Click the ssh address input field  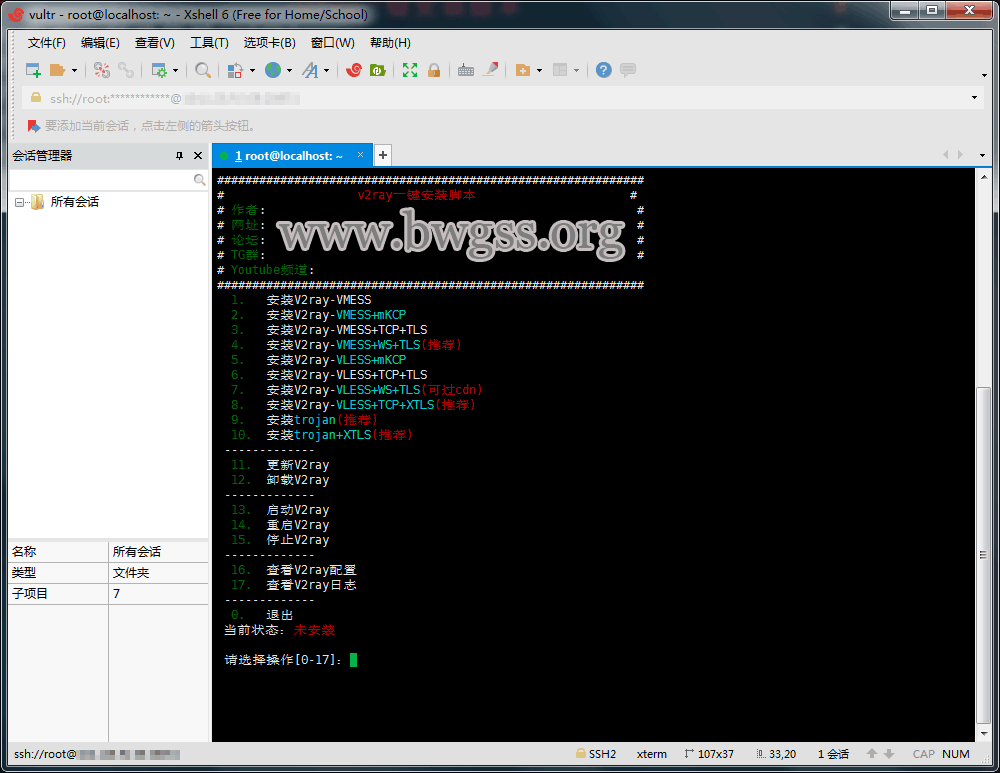[504, 98]
